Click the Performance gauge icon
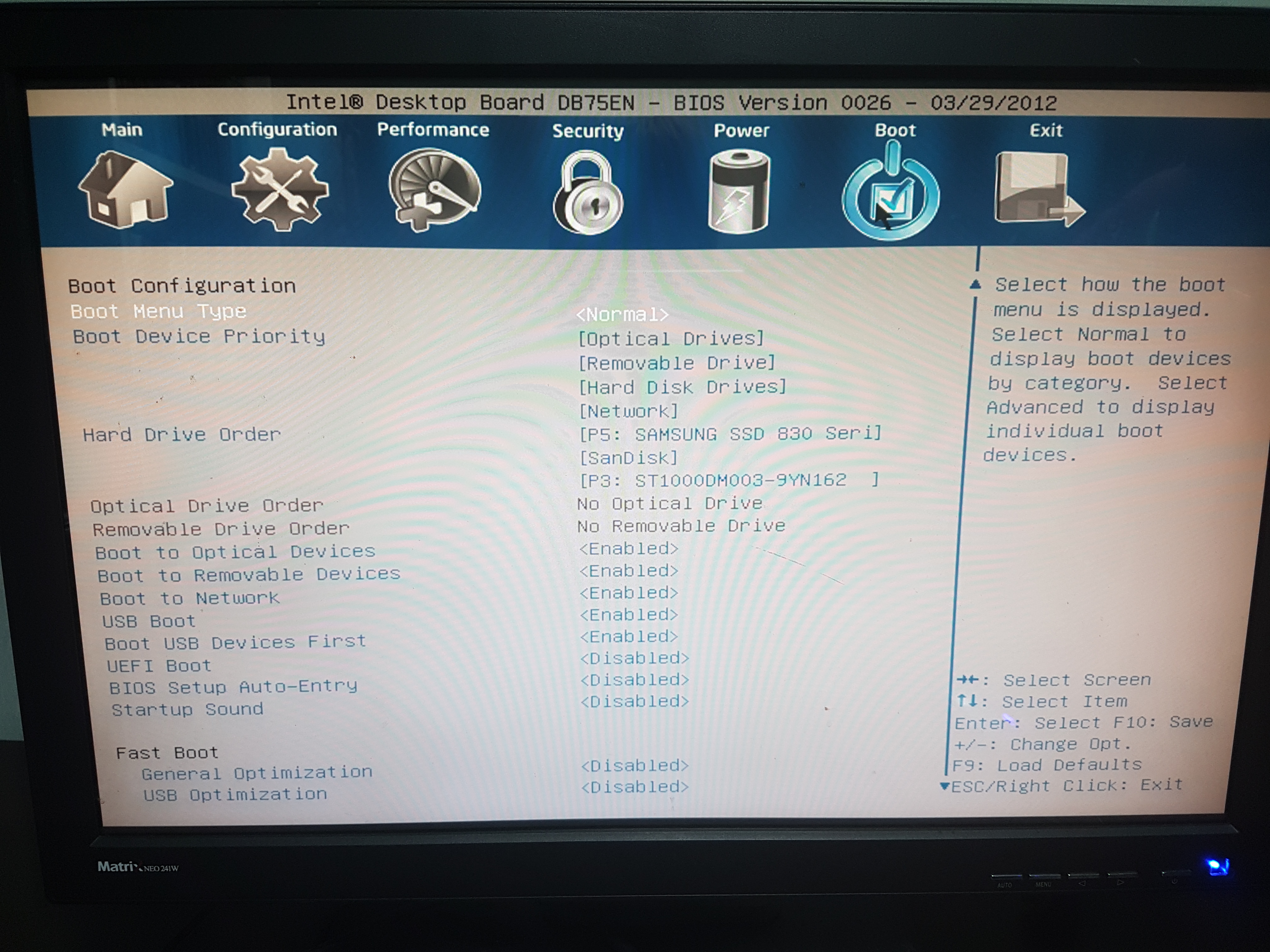This screenshot has width=1270, height=952. (435, 190)
